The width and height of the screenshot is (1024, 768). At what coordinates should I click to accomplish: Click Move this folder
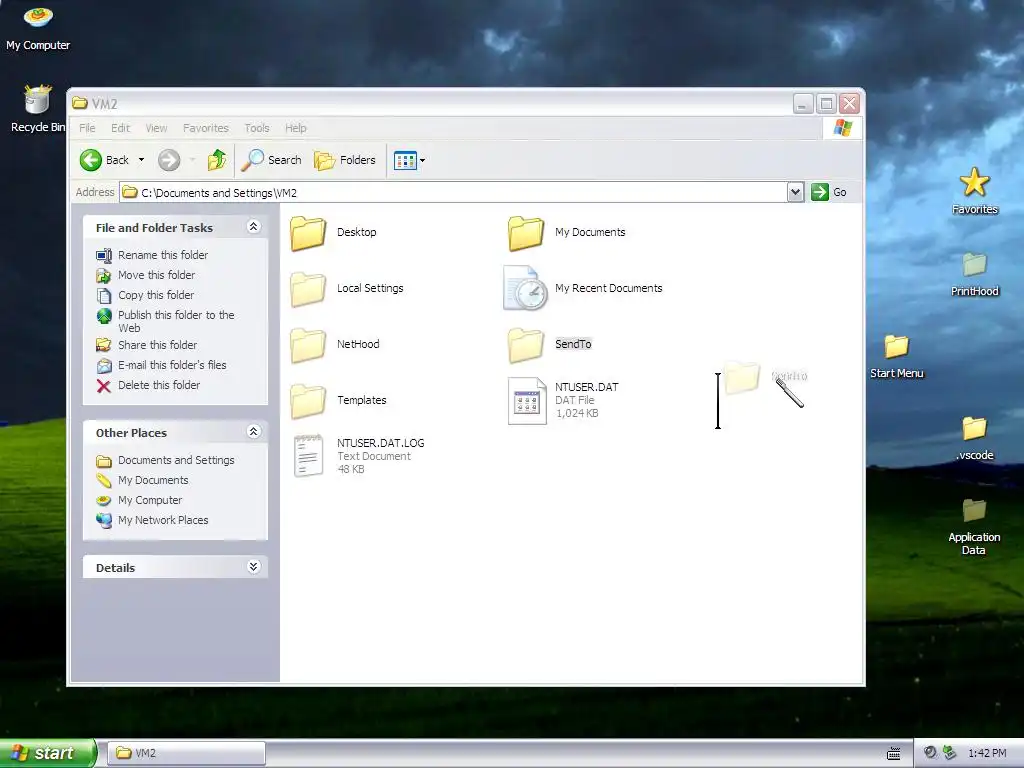(x=156, y=275)
